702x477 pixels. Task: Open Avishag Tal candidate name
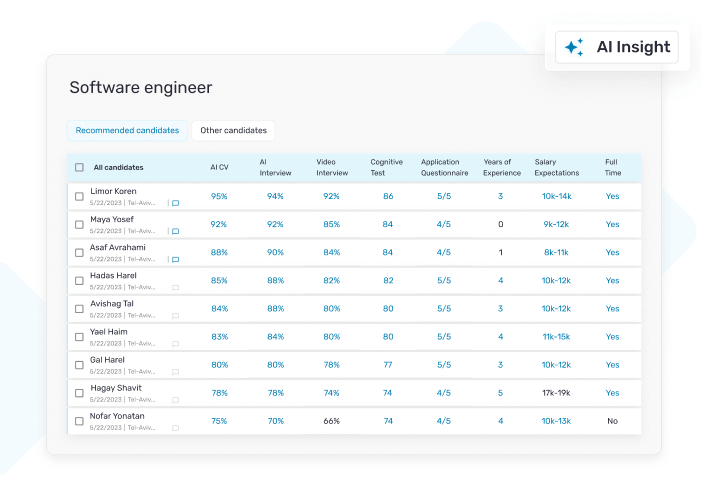(112, 304)
